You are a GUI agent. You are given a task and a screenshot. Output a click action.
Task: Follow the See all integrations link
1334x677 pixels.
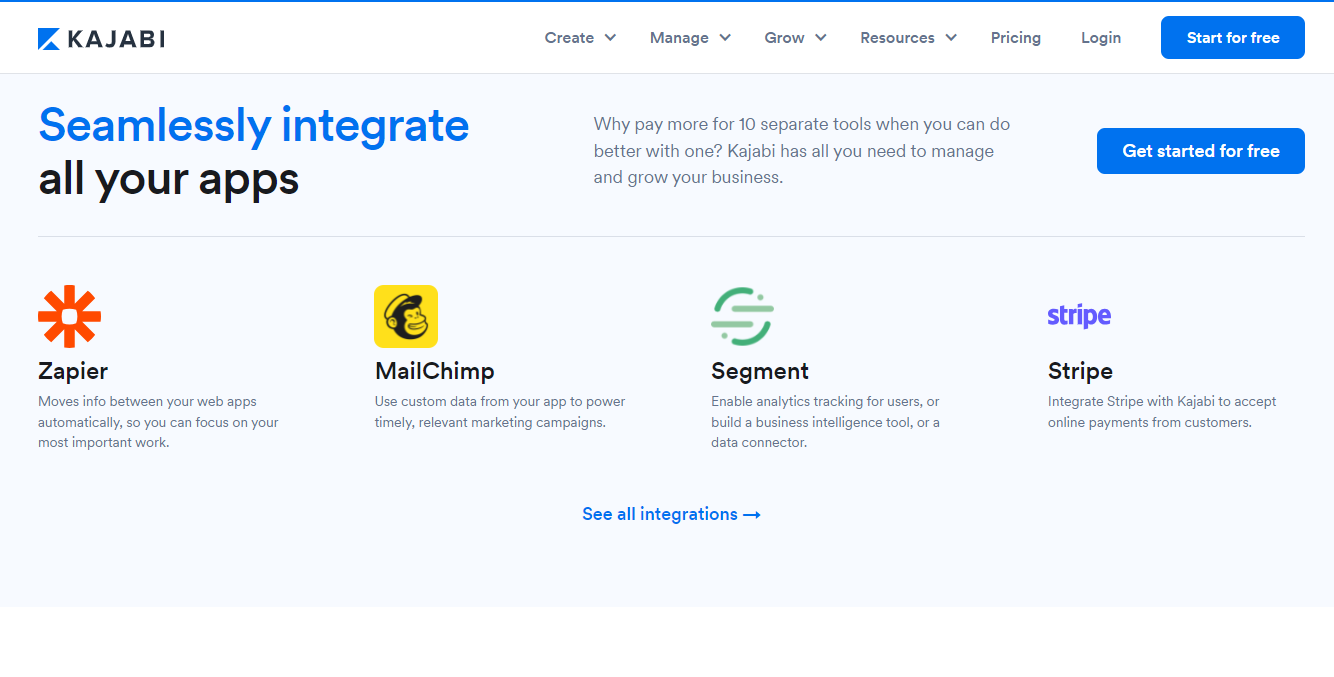[x=672, y=514]
